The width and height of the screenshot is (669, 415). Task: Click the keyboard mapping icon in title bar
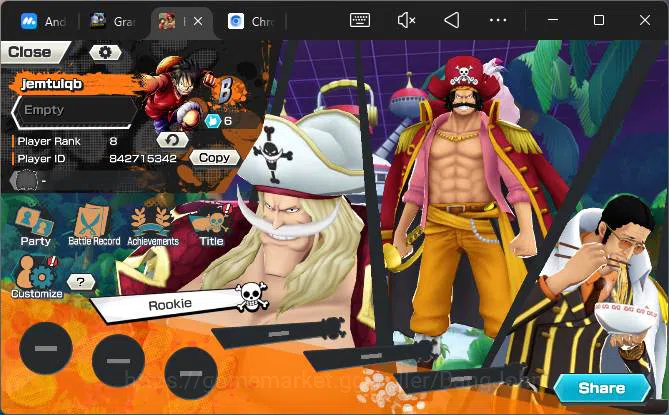360,20
